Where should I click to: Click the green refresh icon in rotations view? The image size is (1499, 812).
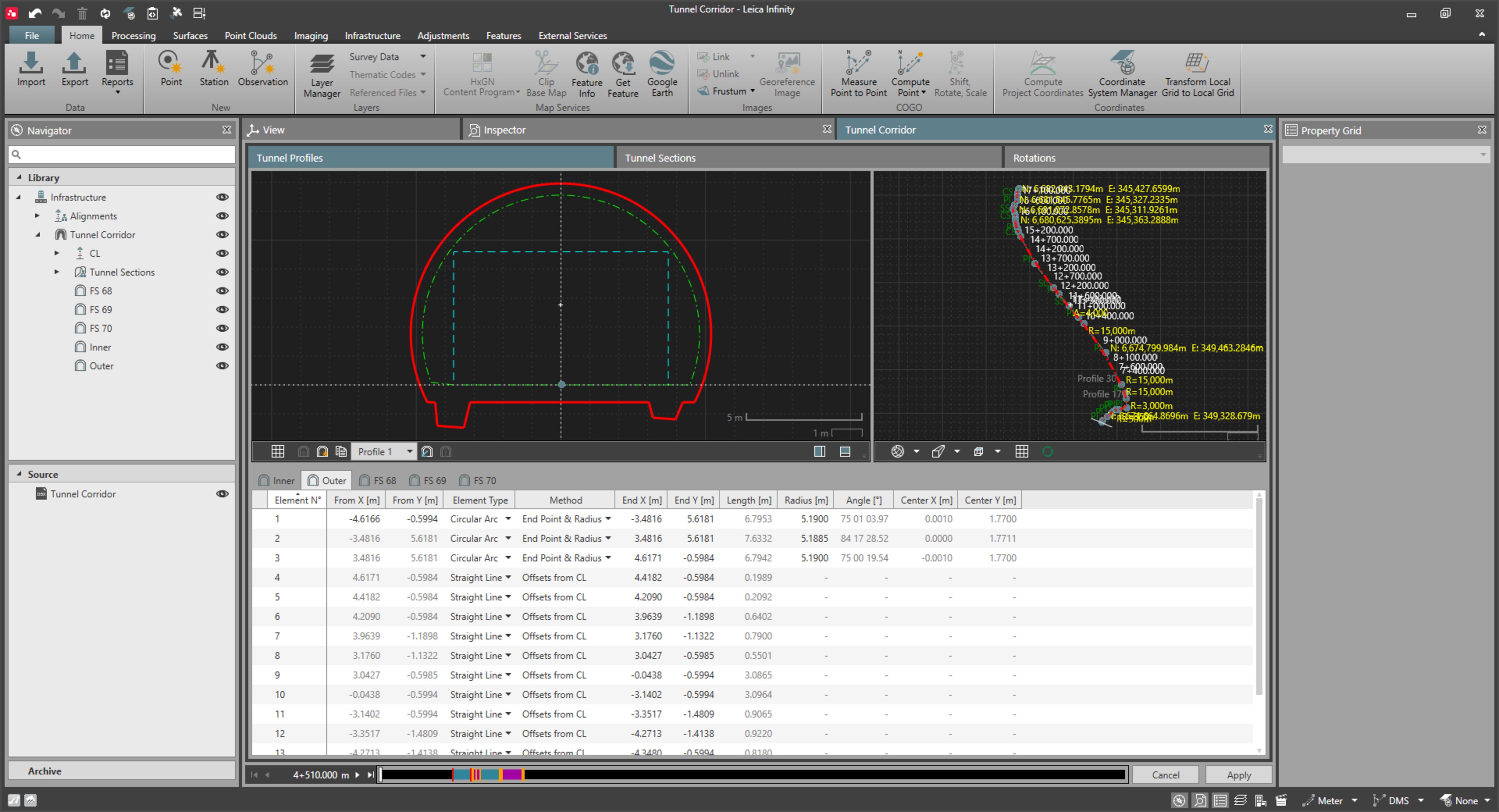tap(1047, 452)
